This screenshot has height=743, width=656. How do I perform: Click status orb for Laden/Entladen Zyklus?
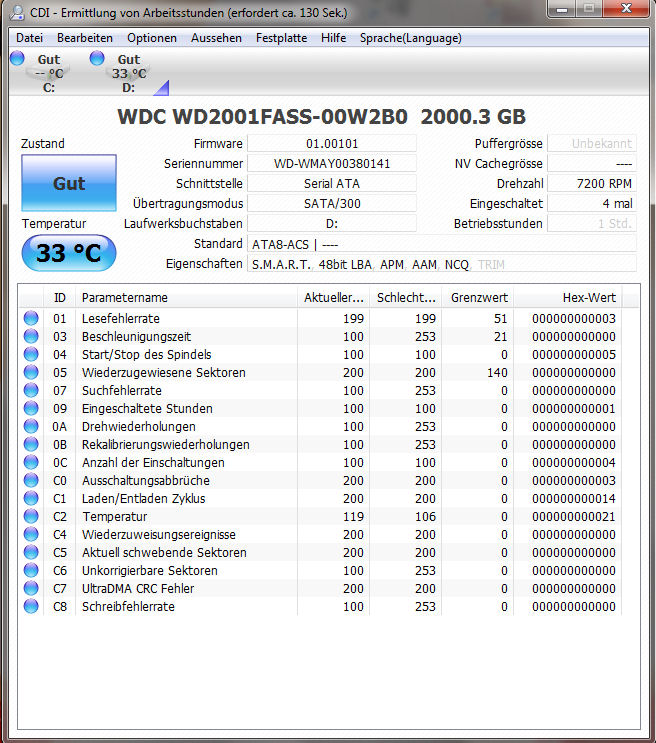(x=31, y=498)
